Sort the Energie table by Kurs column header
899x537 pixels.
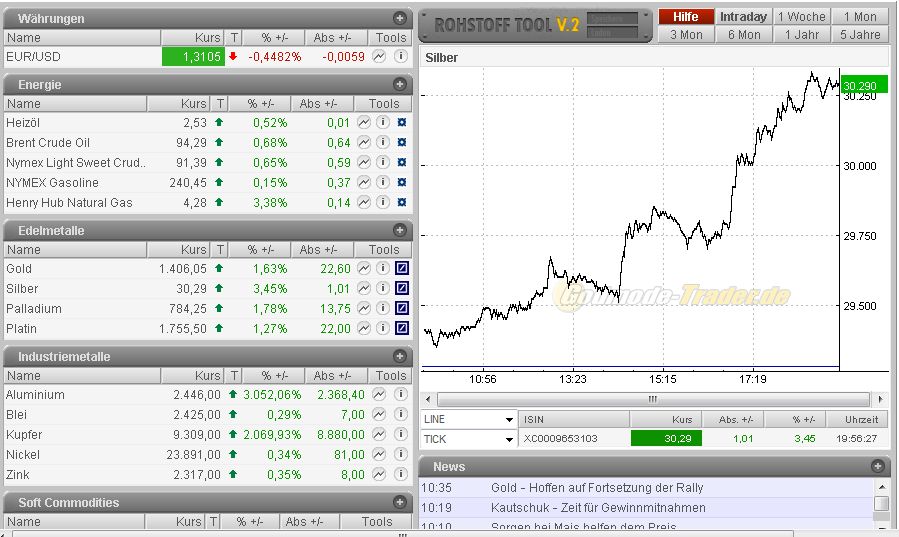(179, 104)
